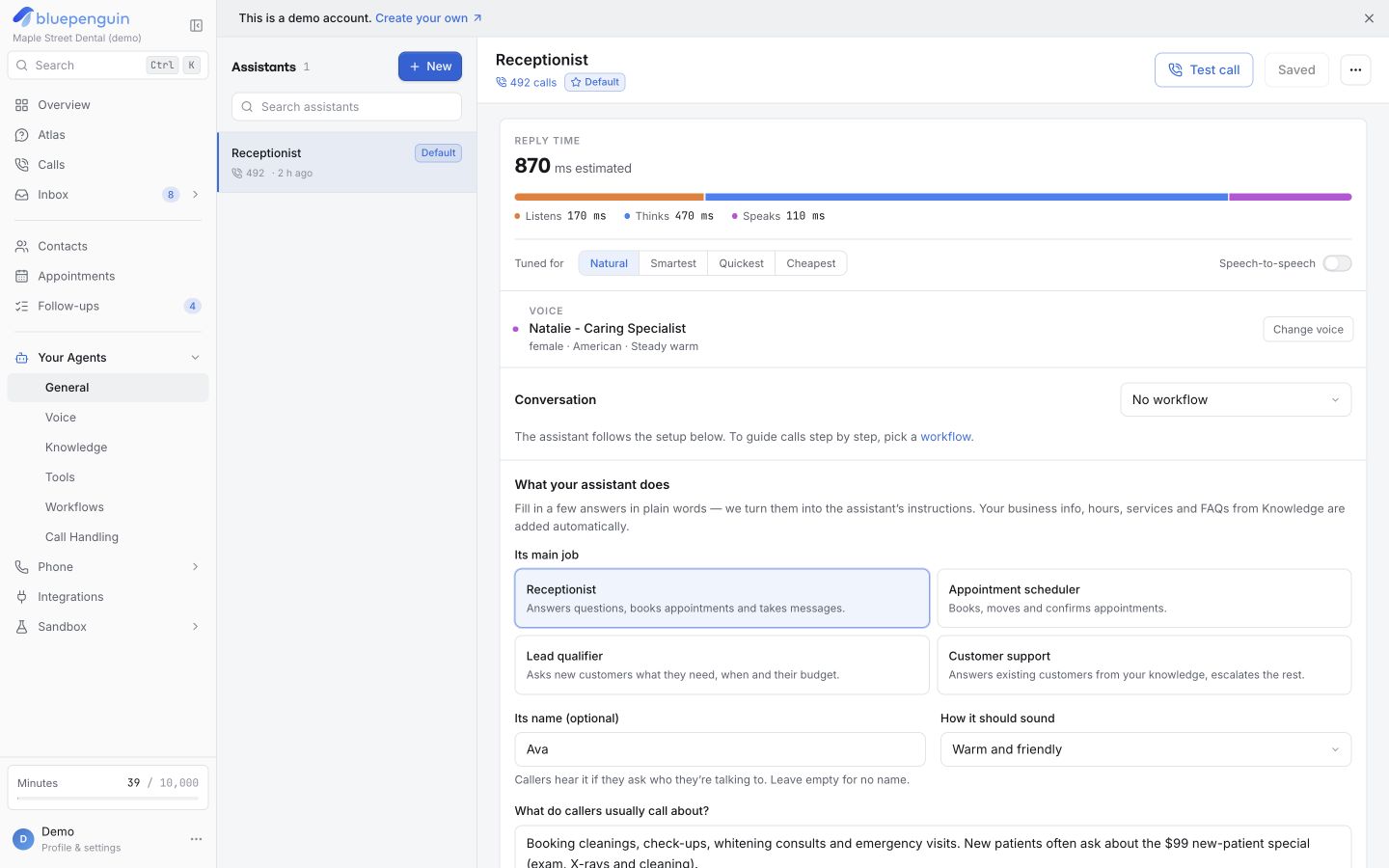Switch tuning to the Cheapest tab
This screenshot has height=868, width=1389.
click(811, 263)
